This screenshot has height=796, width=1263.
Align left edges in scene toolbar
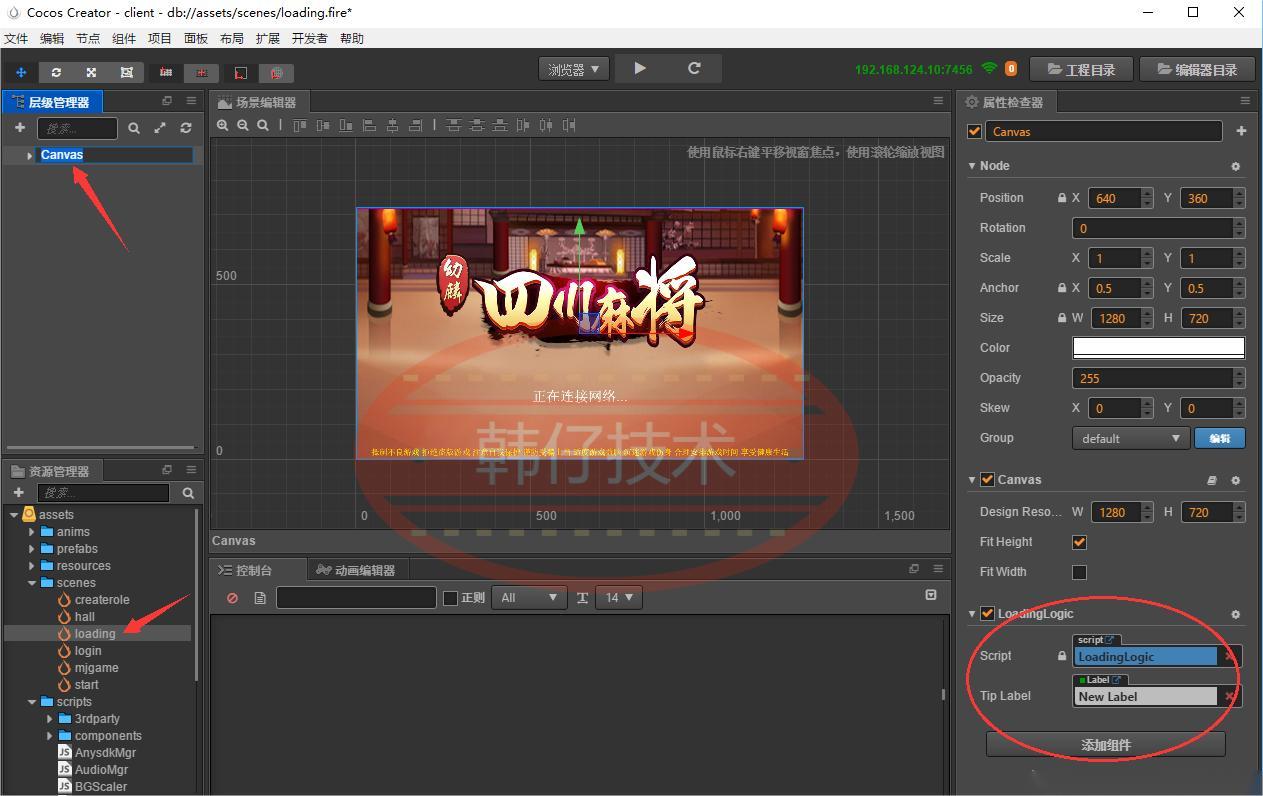click(x=369, y=125)
